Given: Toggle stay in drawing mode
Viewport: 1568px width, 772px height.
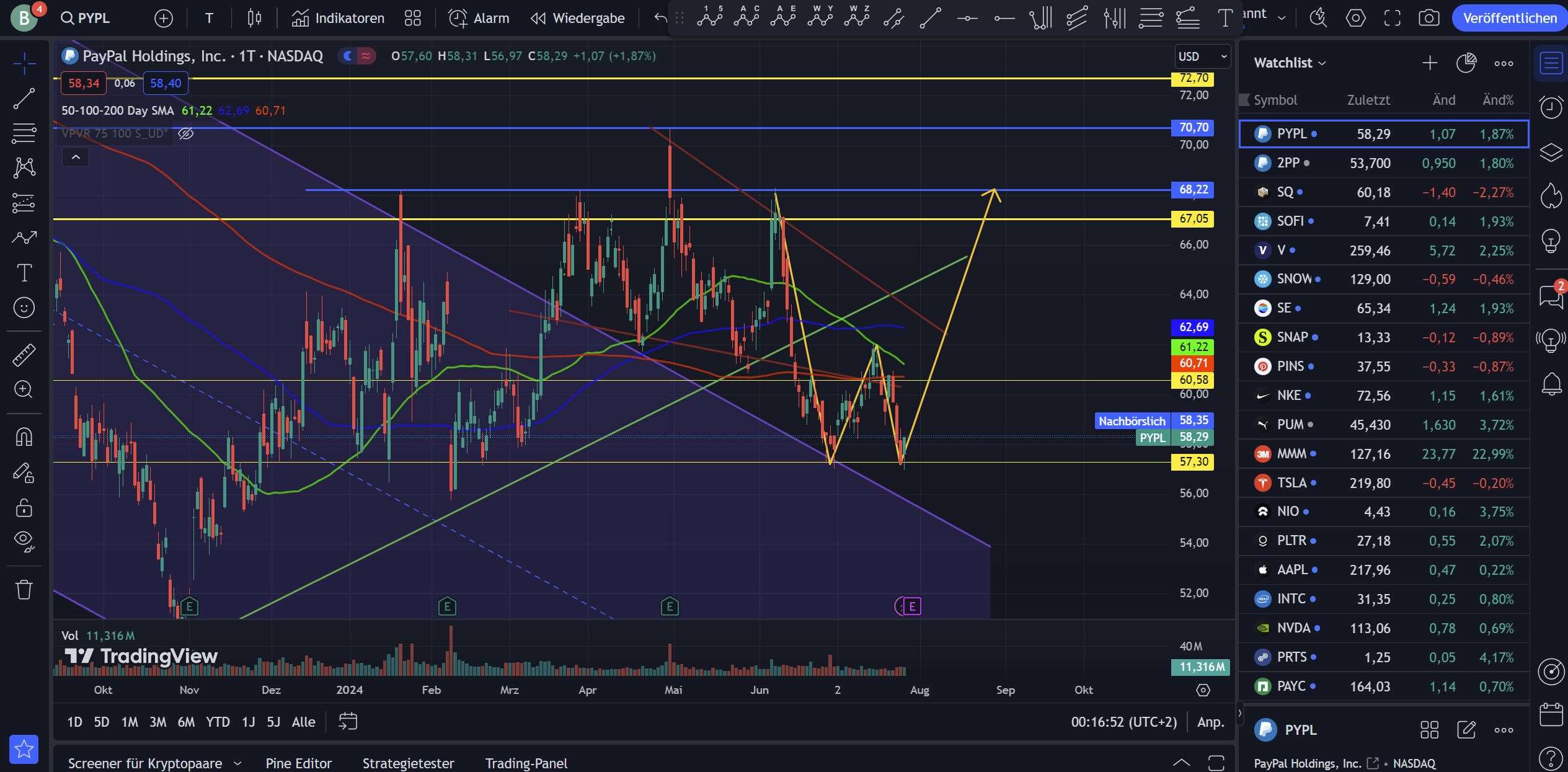Looking at the screenshot, I should 24,473.
